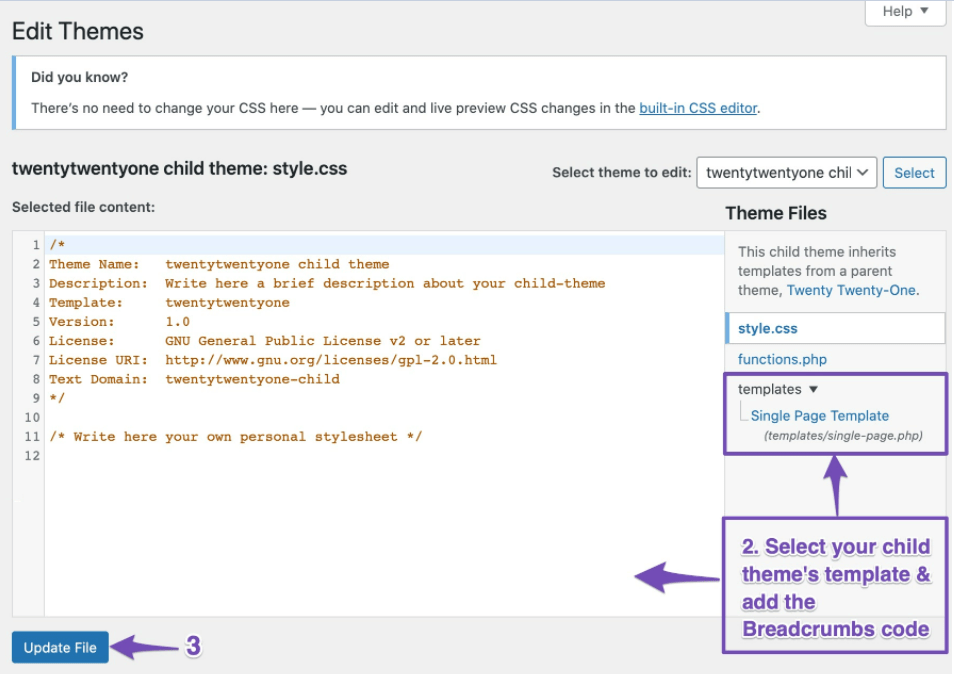Click the Theme Files panel header
Image resolution: width=954 pixels, height=674 pixels.
[776, 212]
